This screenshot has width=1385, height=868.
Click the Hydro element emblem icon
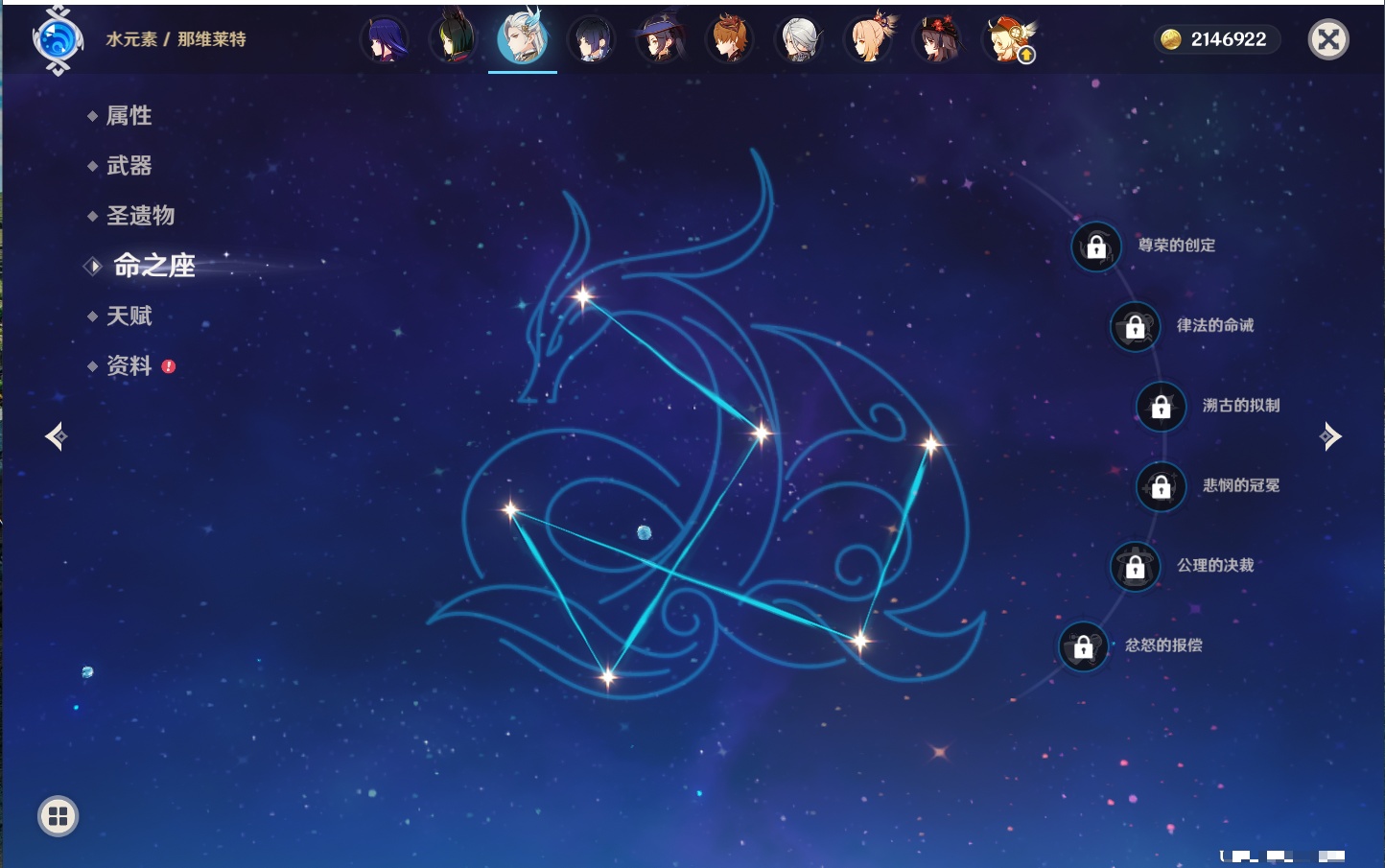pos(58,40)
